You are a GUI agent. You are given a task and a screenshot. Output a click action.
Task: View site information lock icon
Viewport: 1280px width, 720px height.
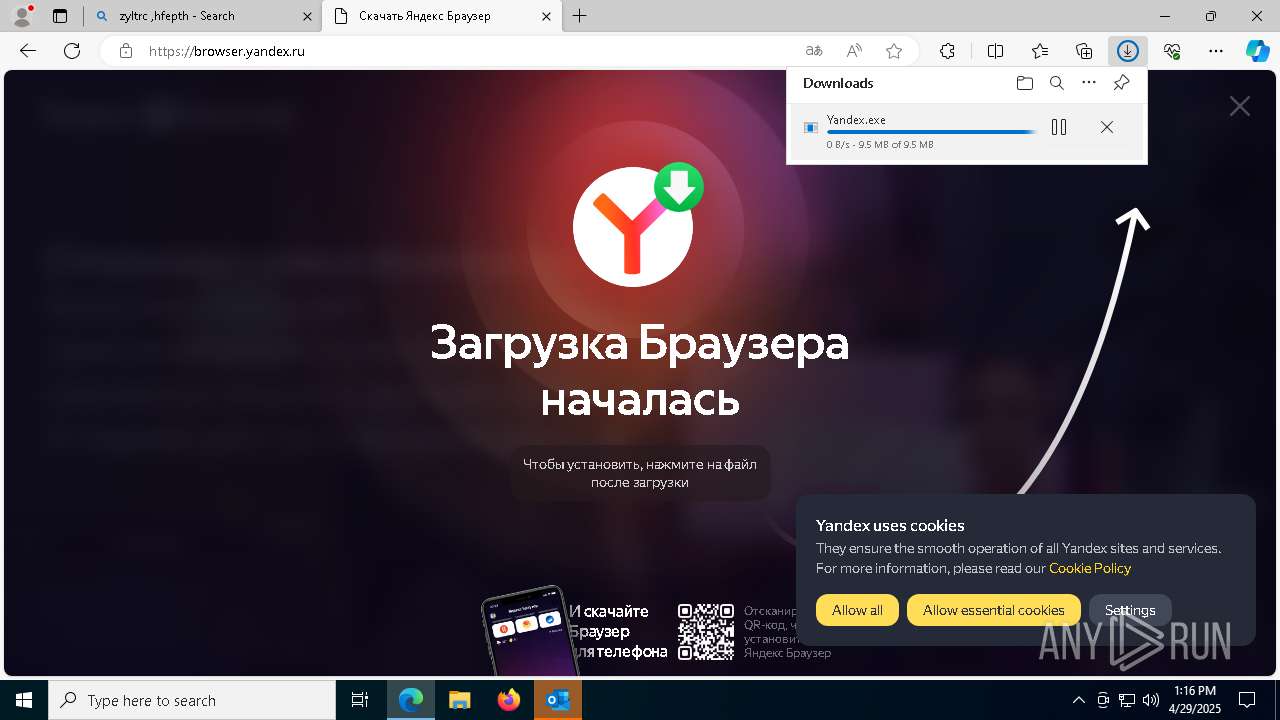pyautogui.click(x=125, y=51)
